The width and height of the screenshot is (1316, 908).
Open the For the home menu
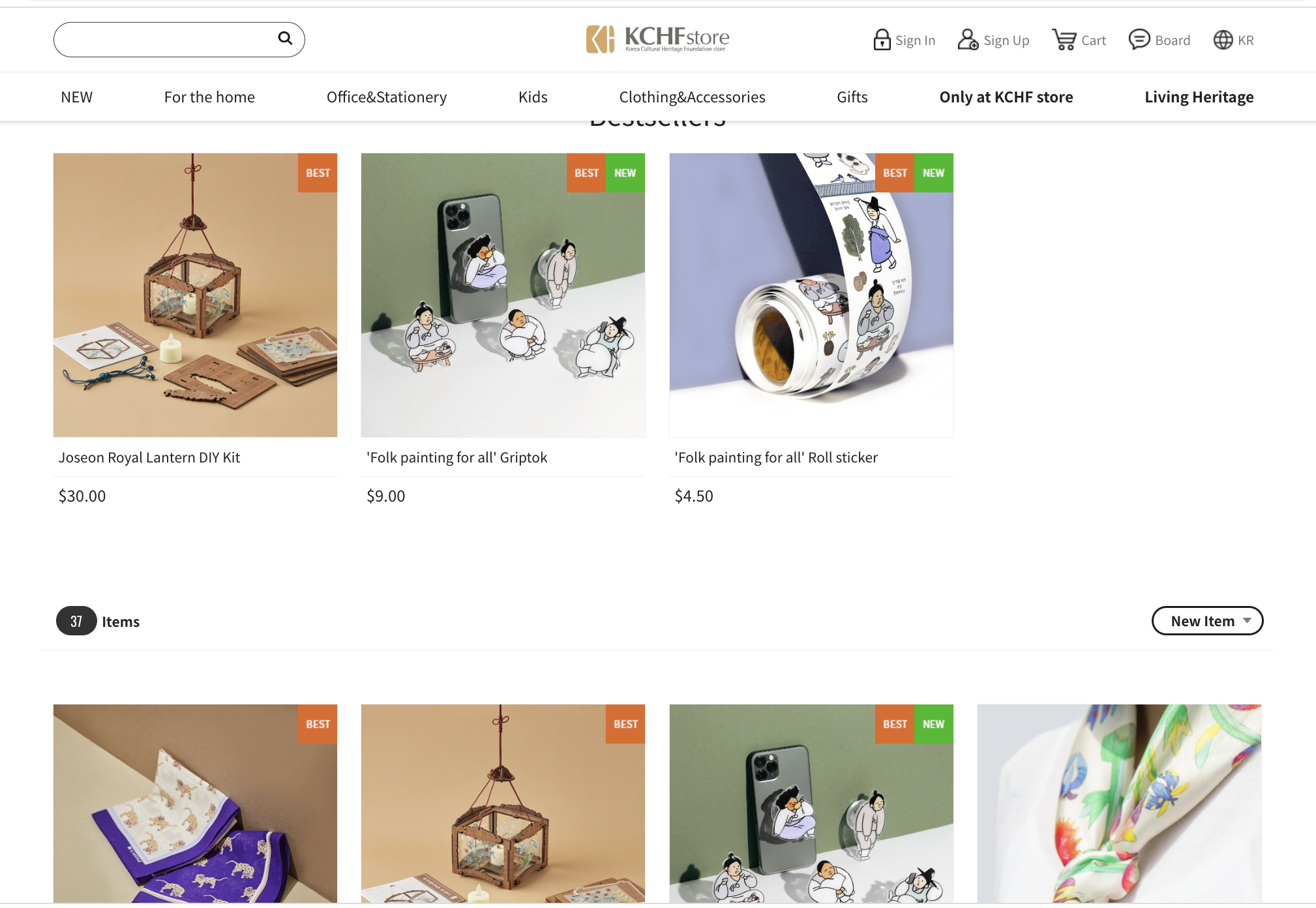209,97
